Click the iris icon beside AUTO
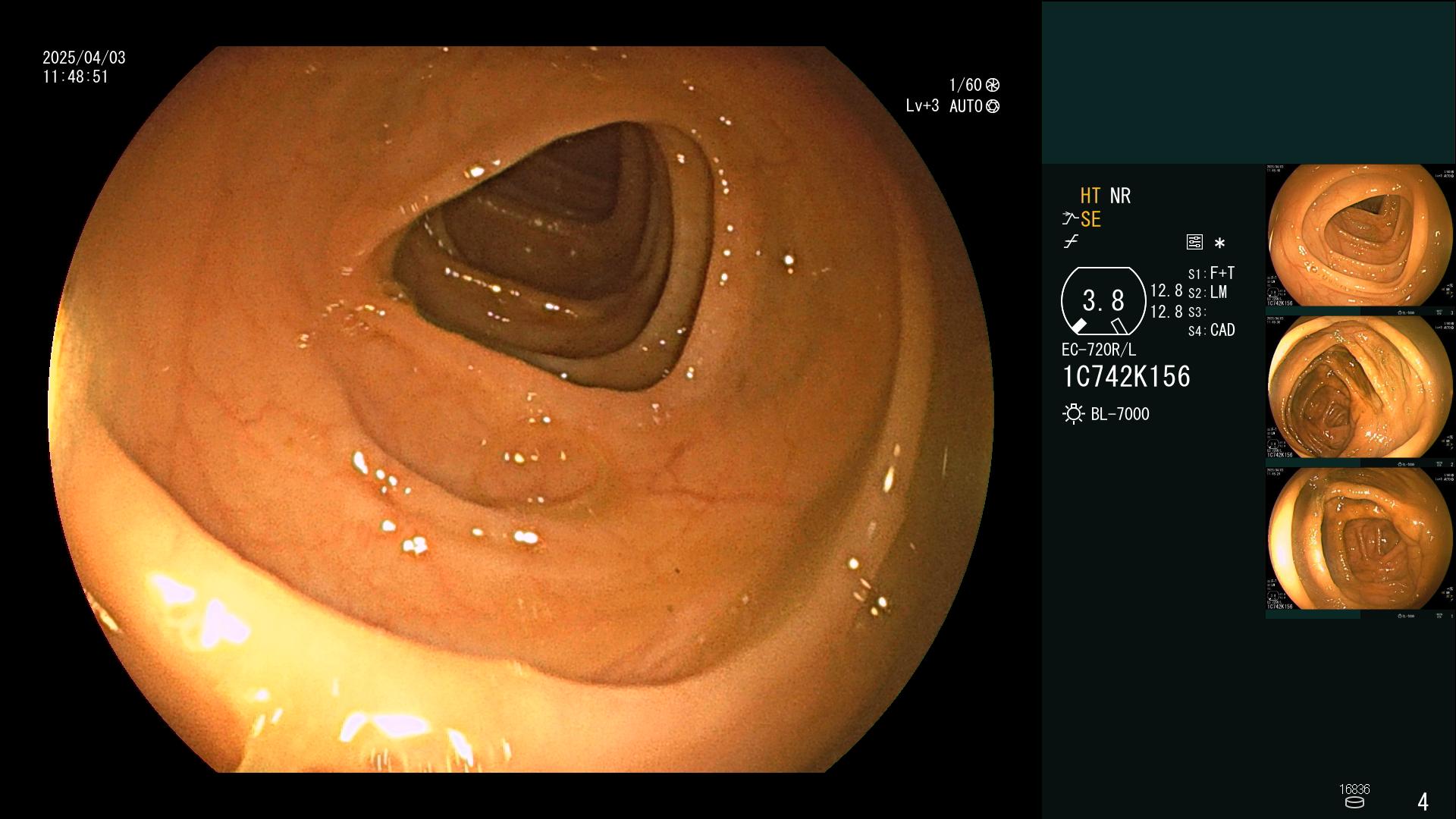 [993, 106]
